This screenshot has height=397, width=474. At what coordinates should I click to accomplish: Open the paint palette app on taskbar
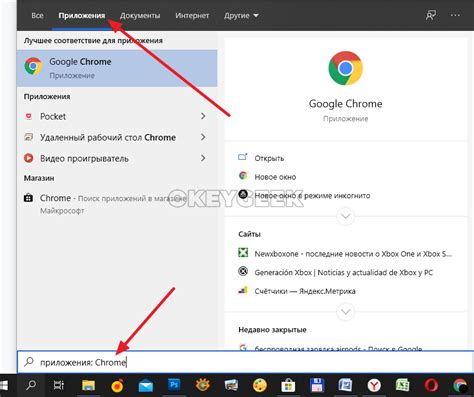click(260, 386)
